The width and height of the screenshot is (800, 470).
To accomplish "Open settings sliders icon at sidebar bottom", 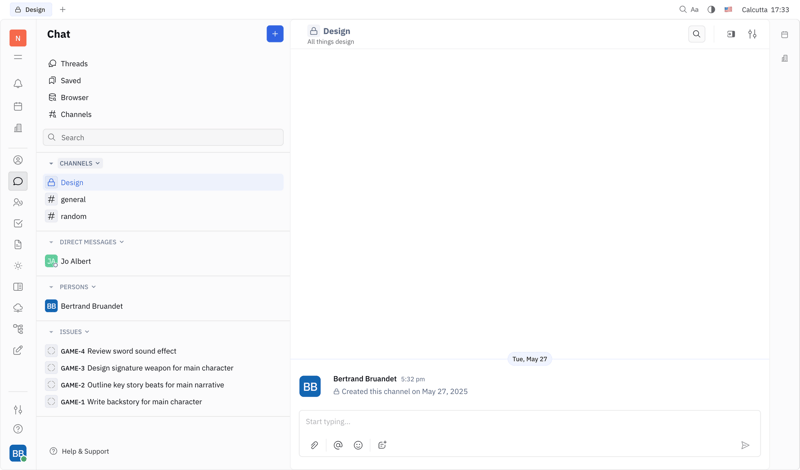I will pos(18,409).
